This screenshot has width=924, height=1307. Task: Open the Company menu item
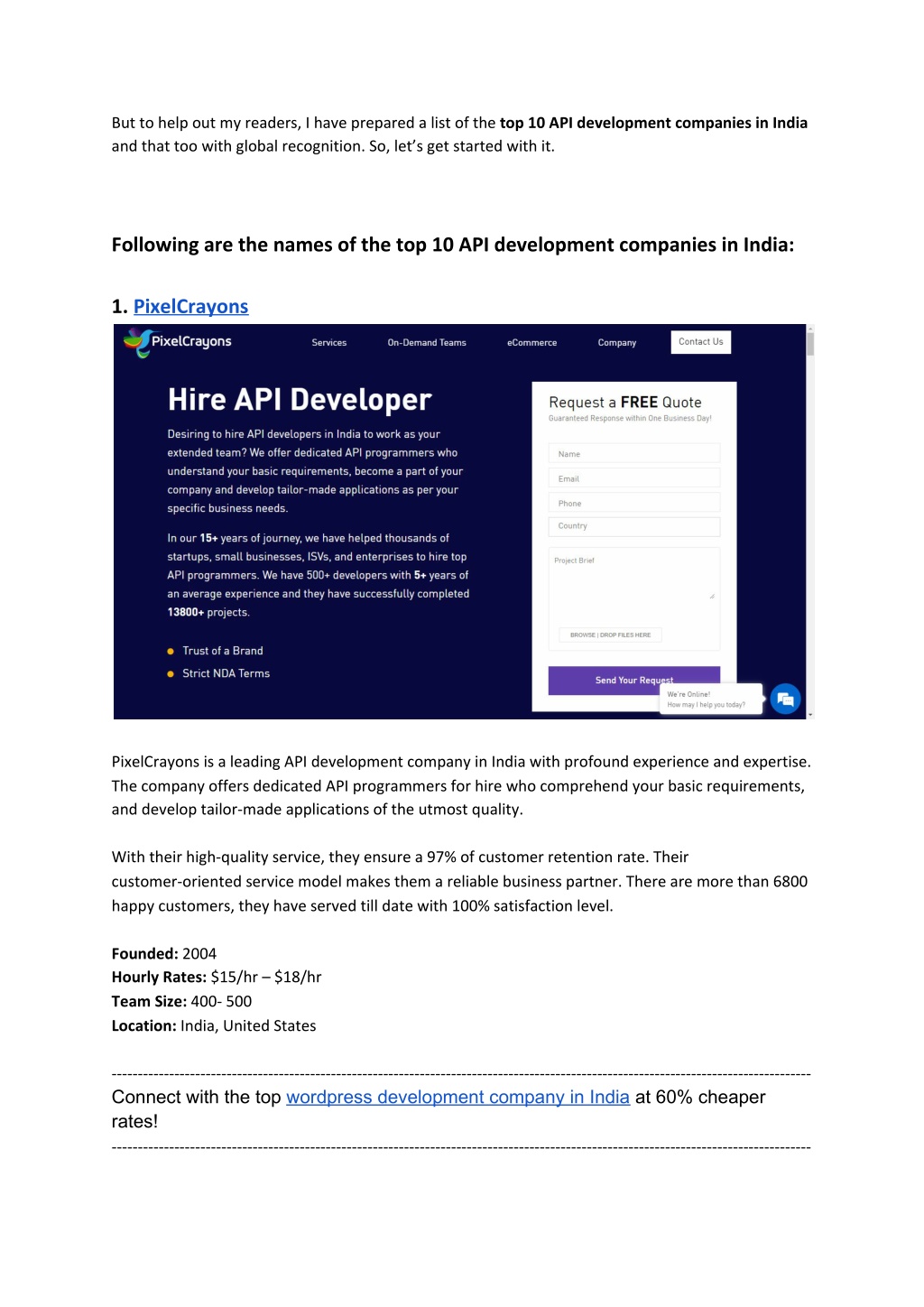click(617, 343)
